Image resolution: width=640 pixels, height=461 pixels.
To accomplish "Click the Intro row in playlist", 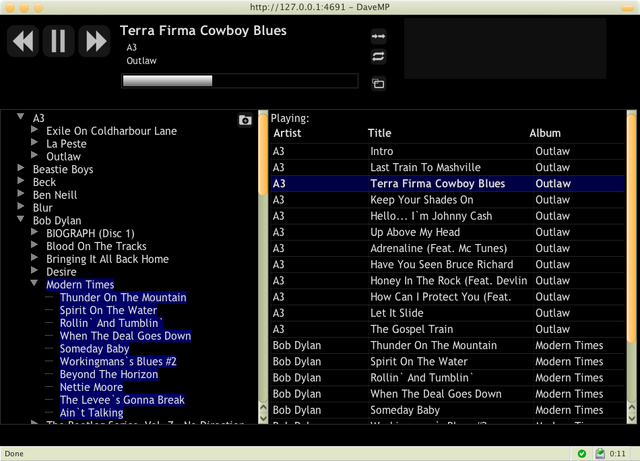I will pyautogui.click(x=448, y=151).
